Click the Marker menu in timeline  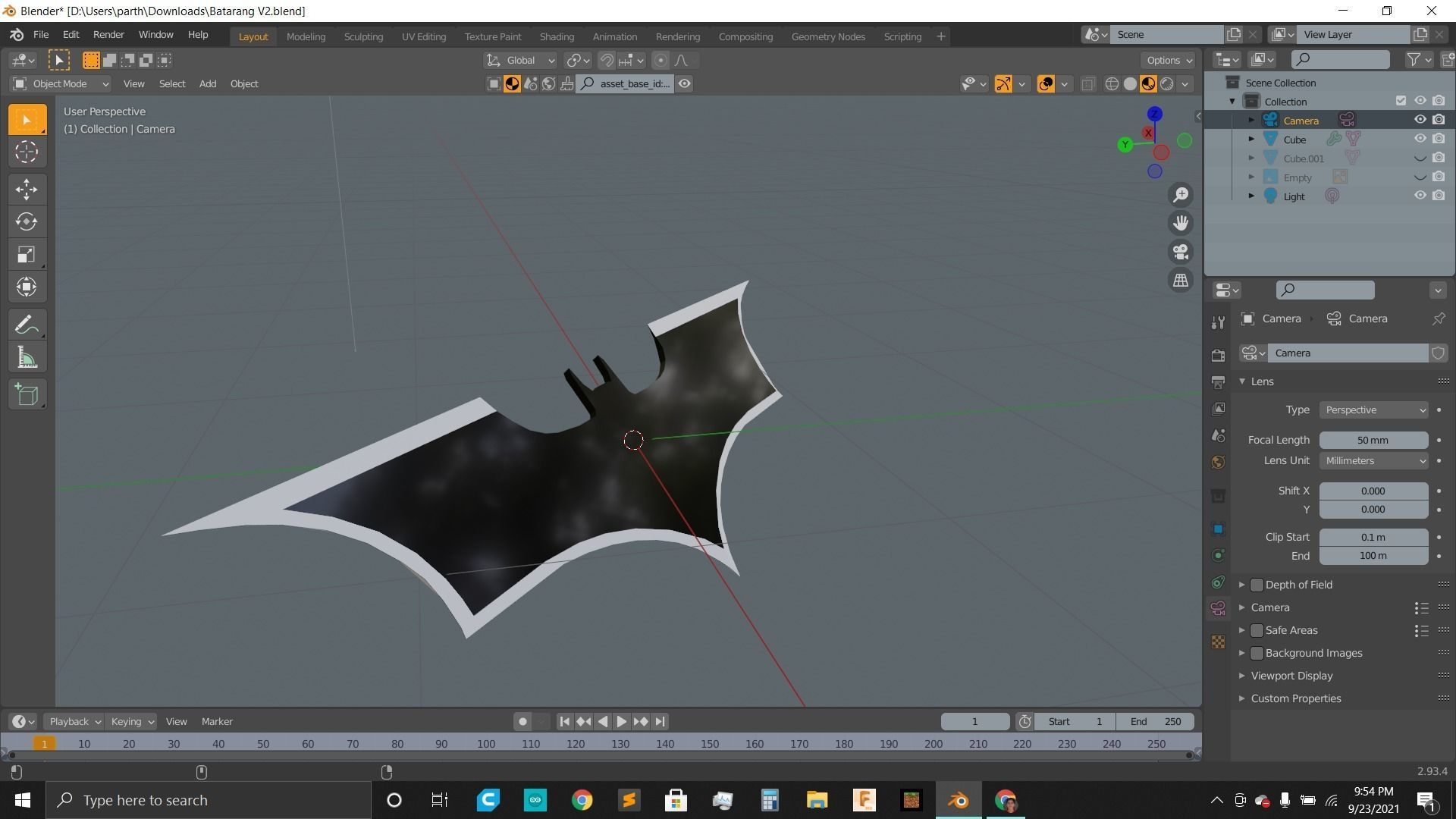click(x=217, y=722)
